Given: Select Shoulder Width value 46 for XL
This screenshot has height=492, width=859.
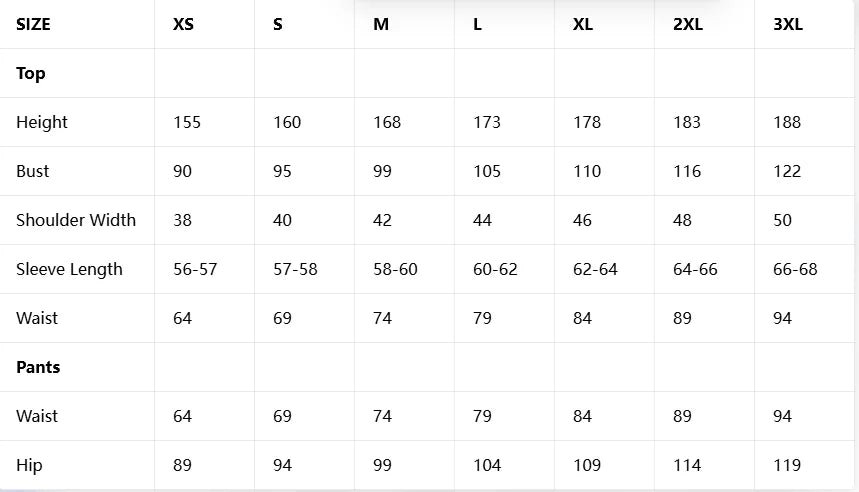Looking at the screenshot, I should (x=582, y=220).
